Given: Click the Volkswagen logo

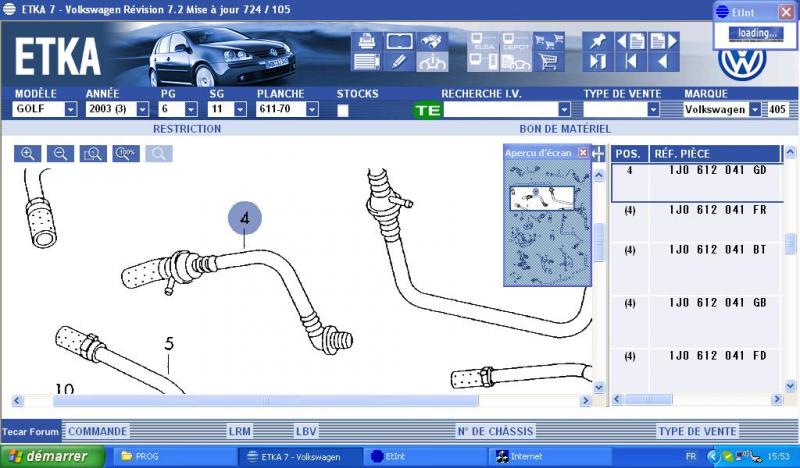Looking at the screenshot, I should [x=742, y=64].
